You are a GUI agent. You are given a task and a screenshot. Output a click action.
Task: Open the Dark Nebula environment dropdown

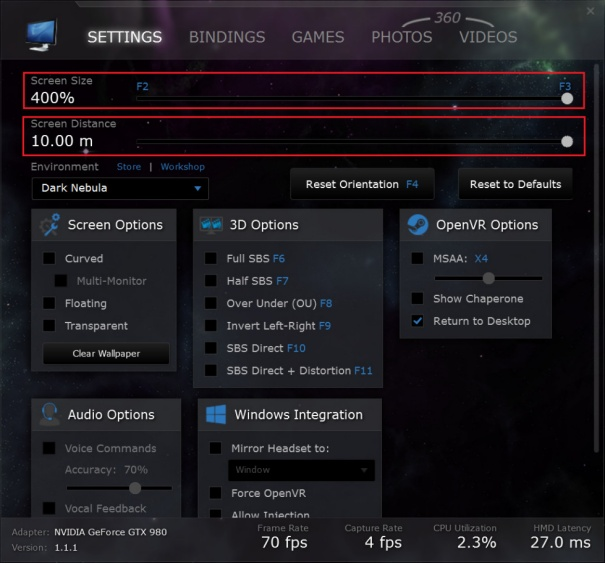click(120, 188)
